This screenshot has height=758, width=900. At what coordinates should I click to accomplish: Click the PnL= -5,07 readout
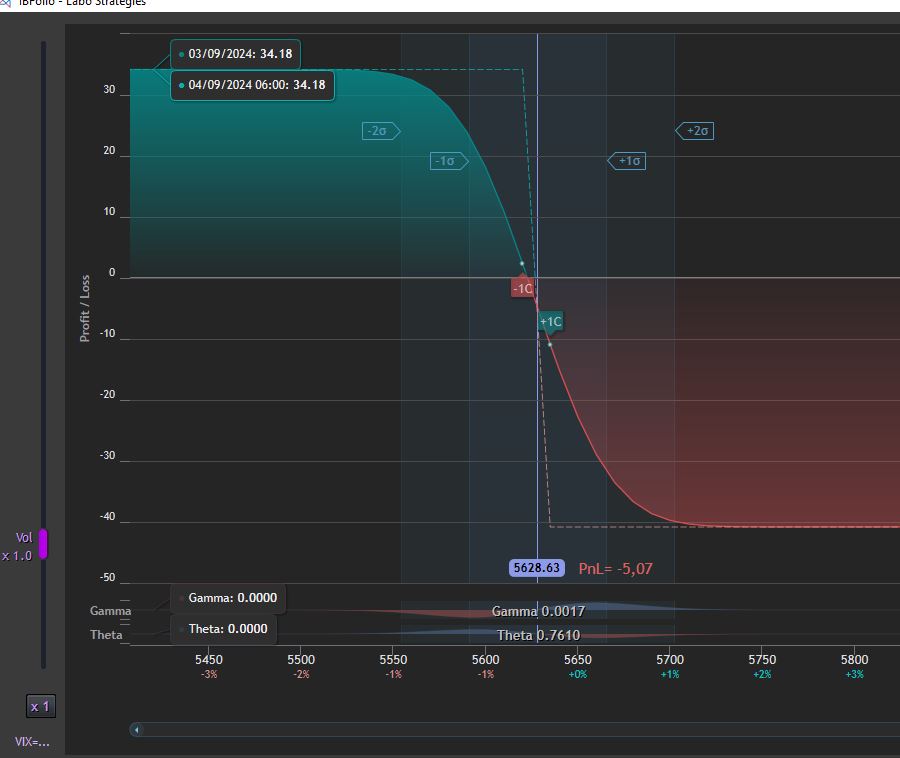click(615, 569)
